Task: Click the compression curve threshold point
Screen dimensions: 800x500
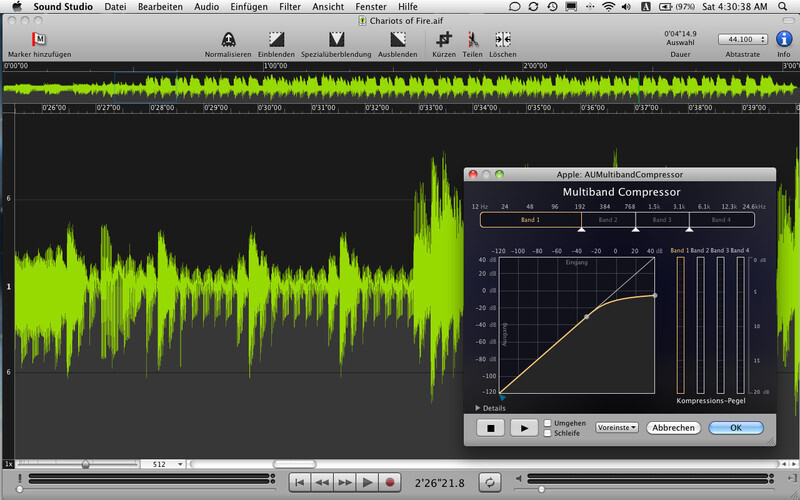Action: 587,317
